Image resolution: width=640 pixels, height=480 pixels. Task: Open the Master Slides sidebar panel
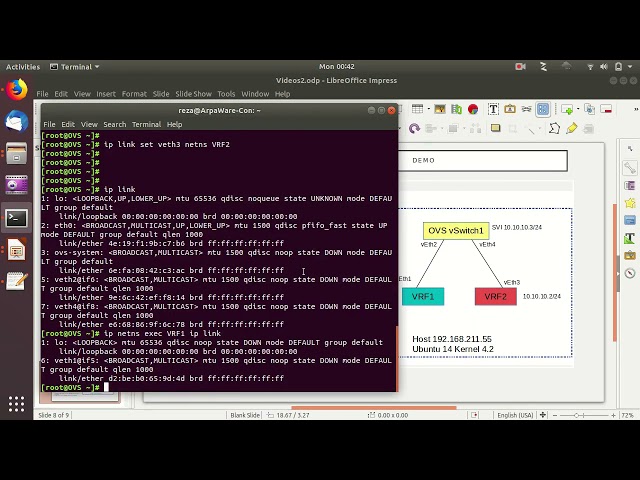(629, 220)
